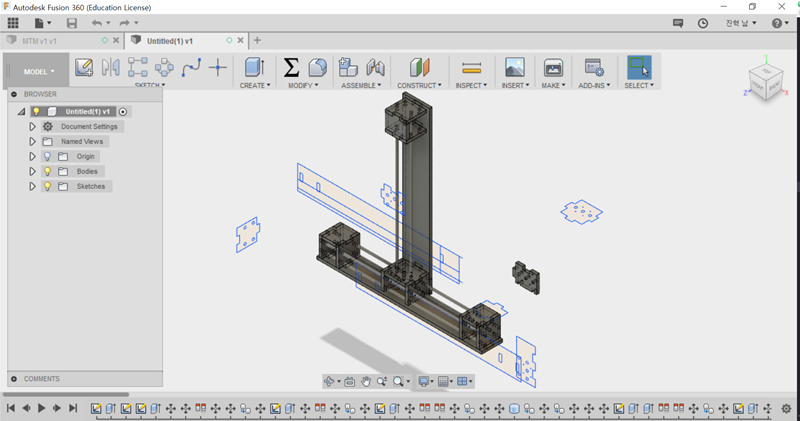Hide the Sketches folder light bulb
This screenshot has width=800, height=421.
pyautogui.click(x=47, y=186)
